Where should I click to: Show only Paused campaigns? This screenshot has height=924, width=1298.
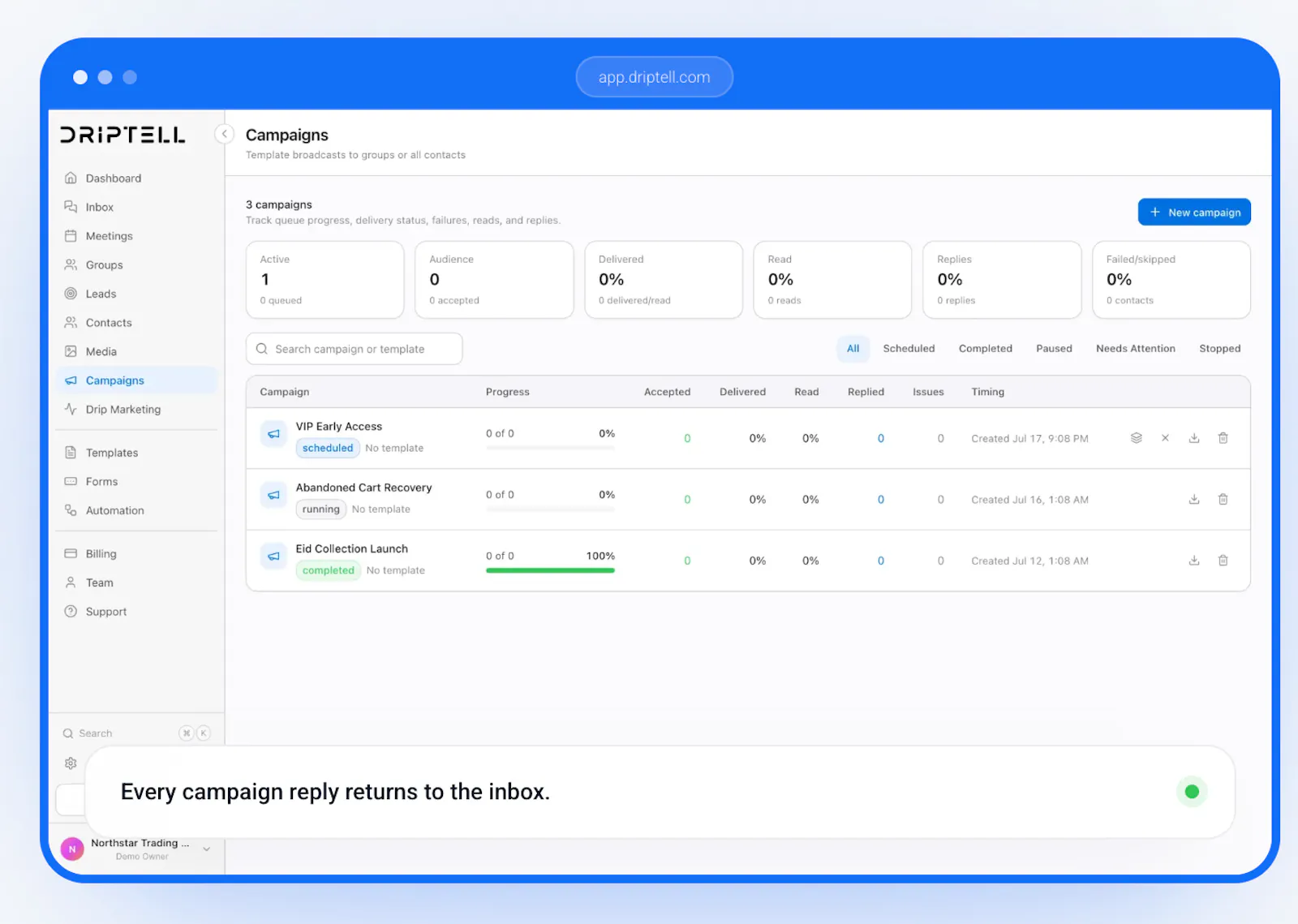(x=1054, y=349)
